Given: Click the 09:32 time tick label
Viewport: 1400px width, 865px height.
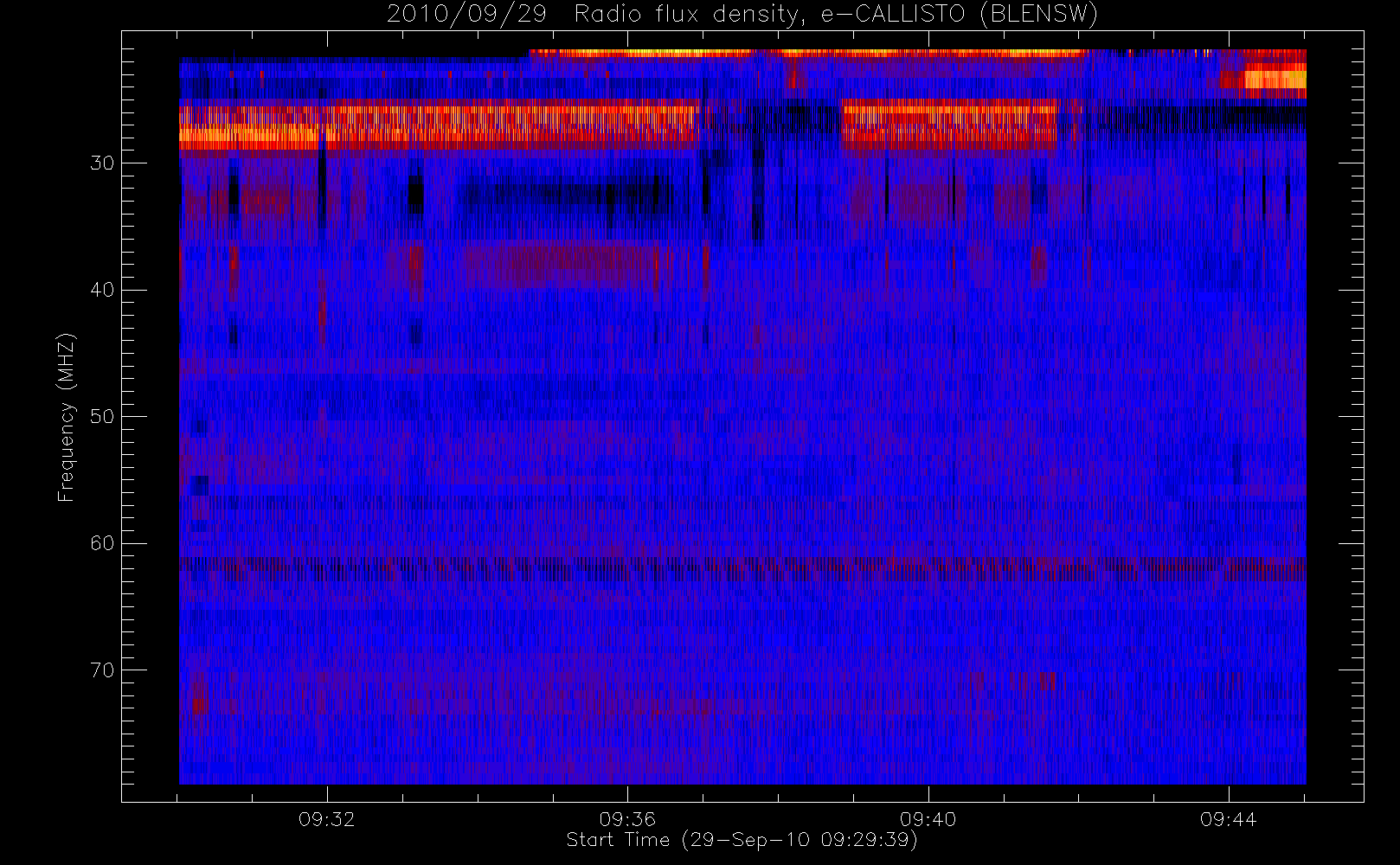Looking at the screenshot, I should (x=327, y=819).
